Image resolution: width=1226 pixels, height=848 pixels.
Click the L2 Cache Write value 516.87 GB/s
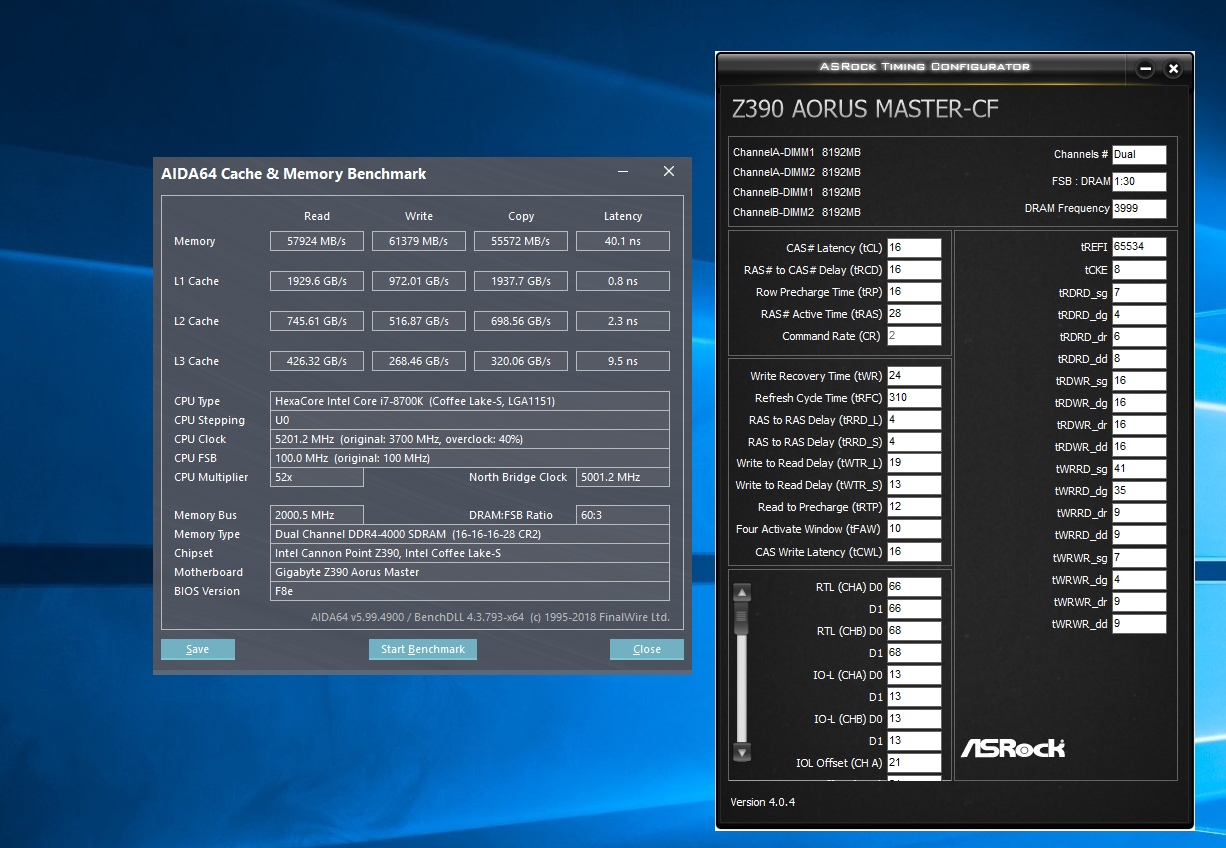419,321
